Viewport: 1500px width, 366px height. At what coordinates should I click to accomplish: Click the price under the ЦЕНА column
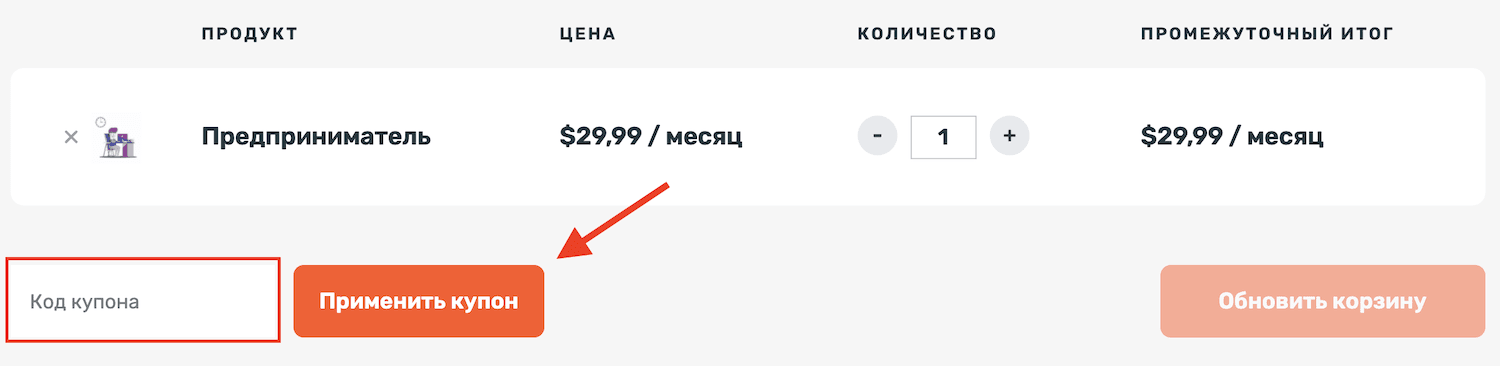(651, 136)
